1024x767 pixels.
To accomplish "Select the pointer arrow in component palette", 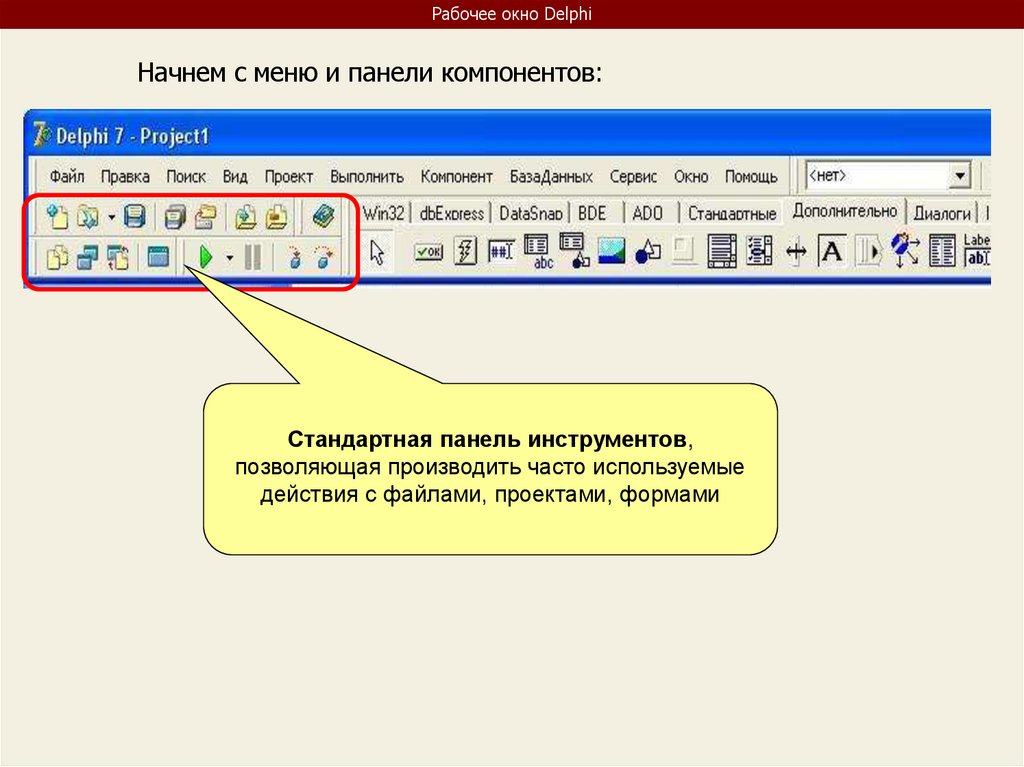I will 377,253.
